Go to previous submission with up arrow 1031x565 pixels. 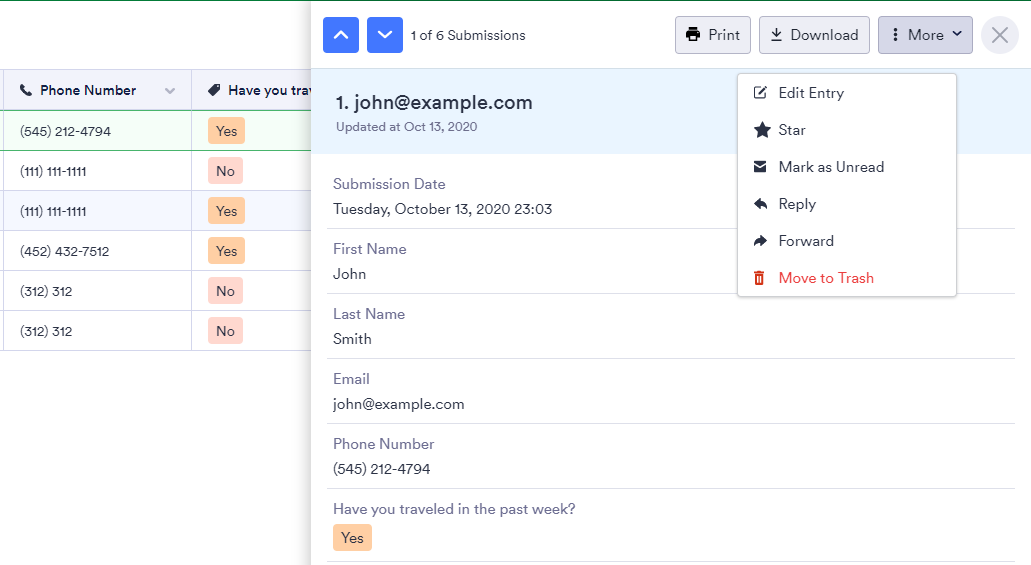pos(340,35)
